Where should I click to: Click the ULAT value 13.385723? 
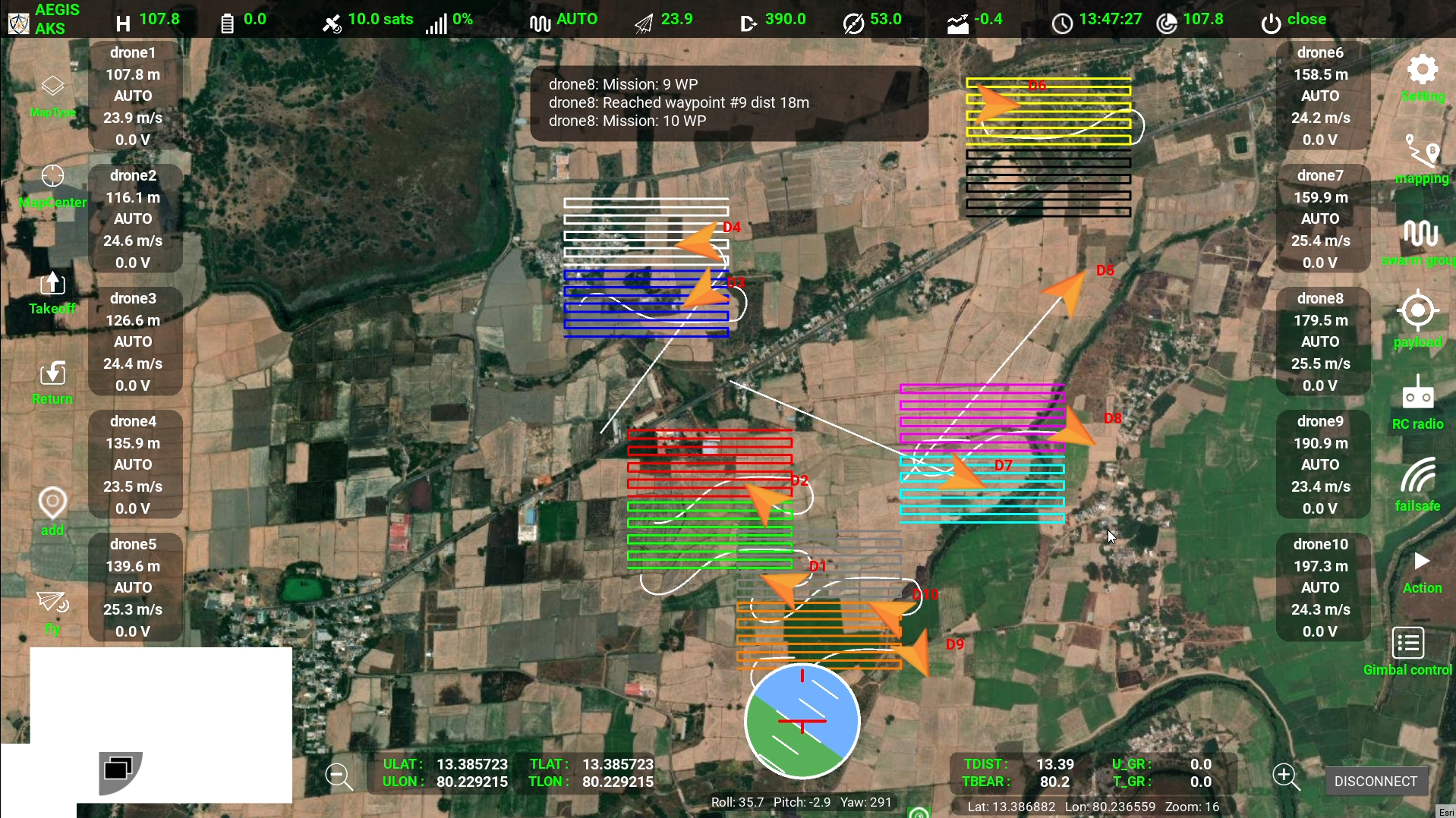472,764
